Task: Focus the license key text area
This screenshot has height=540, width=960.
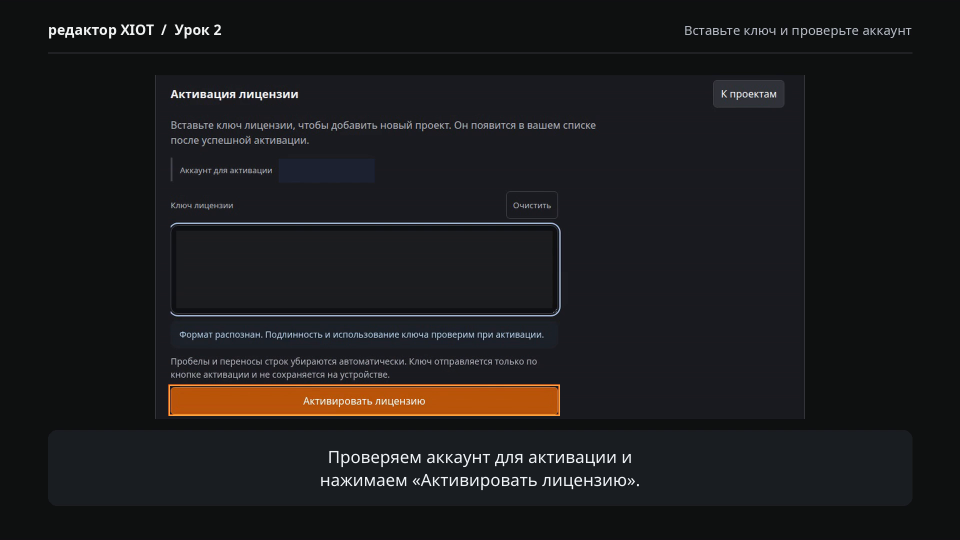Action: (x=365, y=269)
